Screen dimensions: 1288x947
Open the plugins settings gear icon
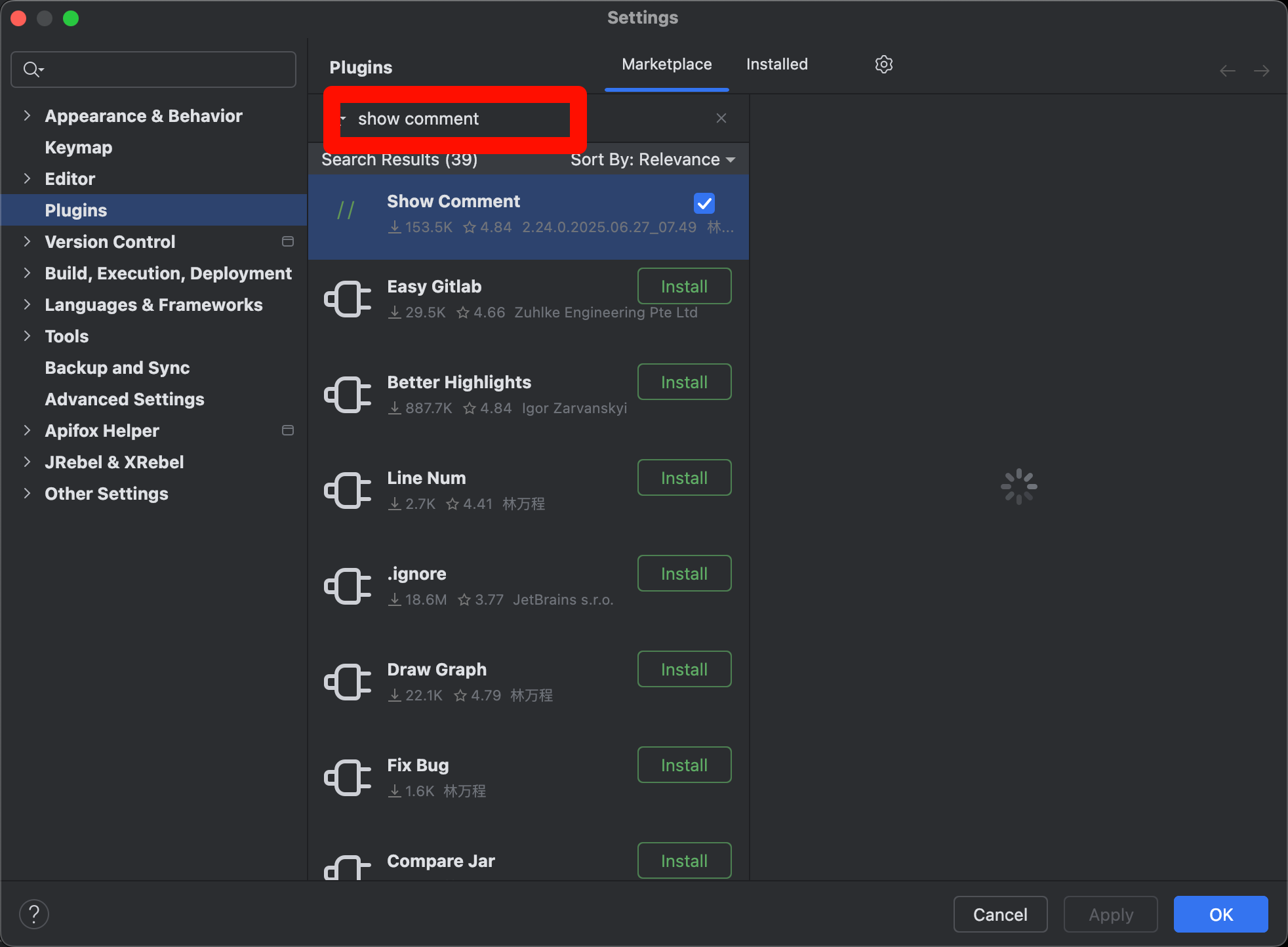883,64
